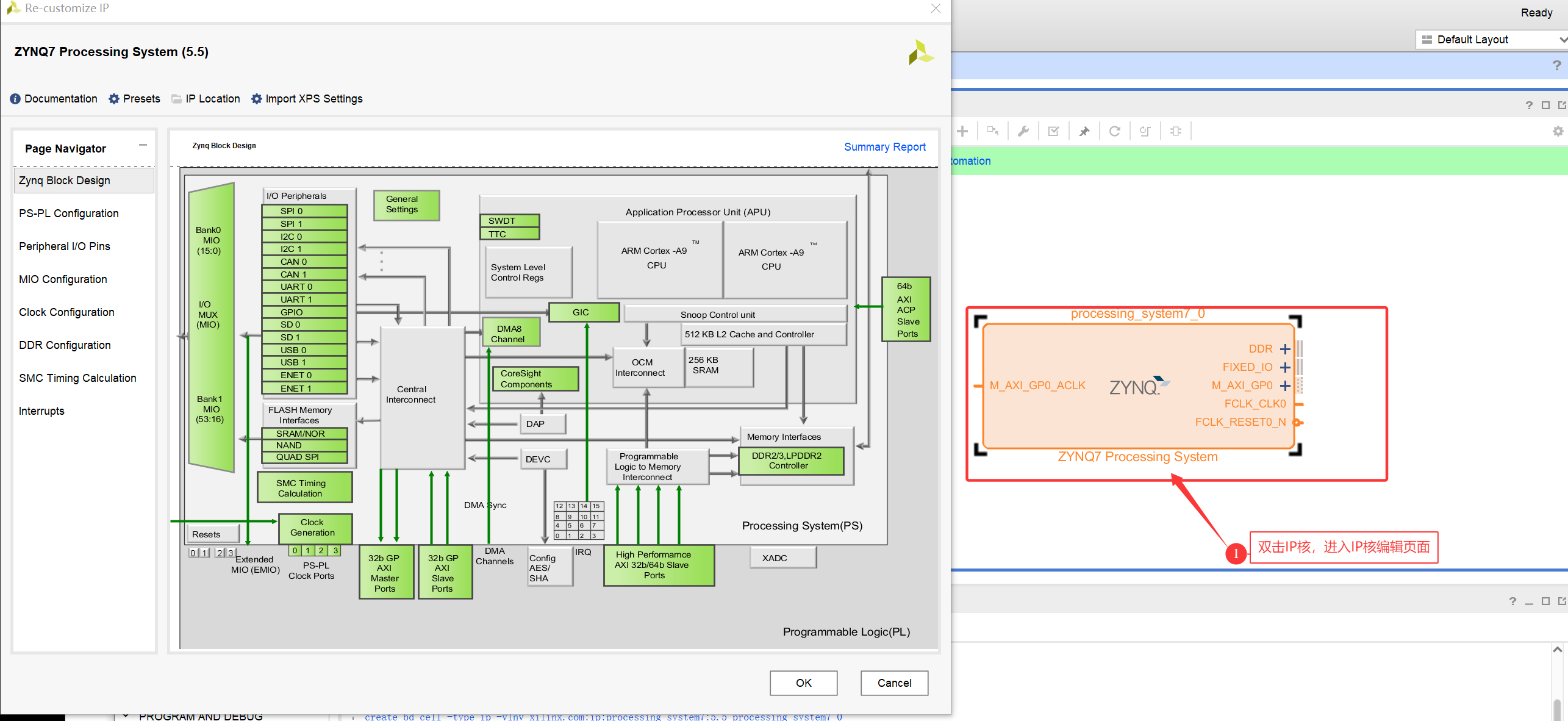Click the ZYNQ logo in IP block
This screenshot has width=1568, height=721.
(x=1139, y=386)
